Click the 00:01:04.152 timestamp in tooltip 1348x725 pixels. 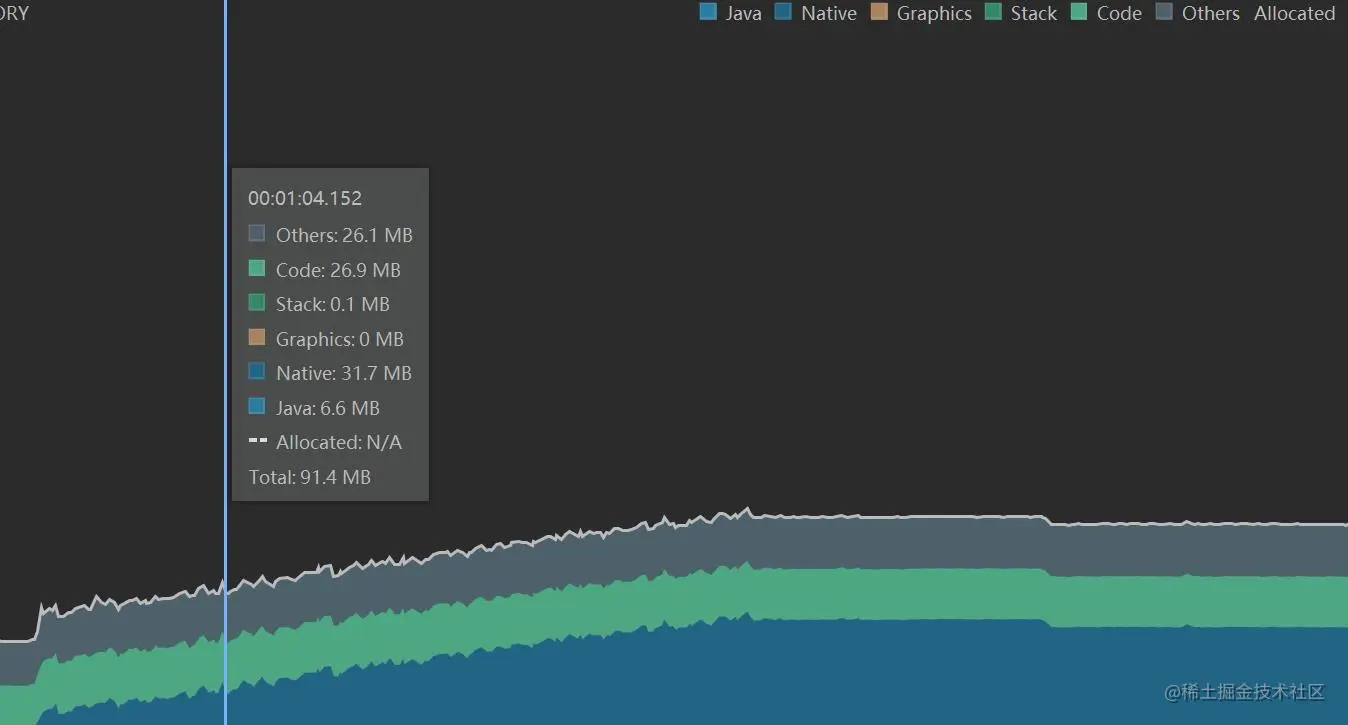pos(305,198)
